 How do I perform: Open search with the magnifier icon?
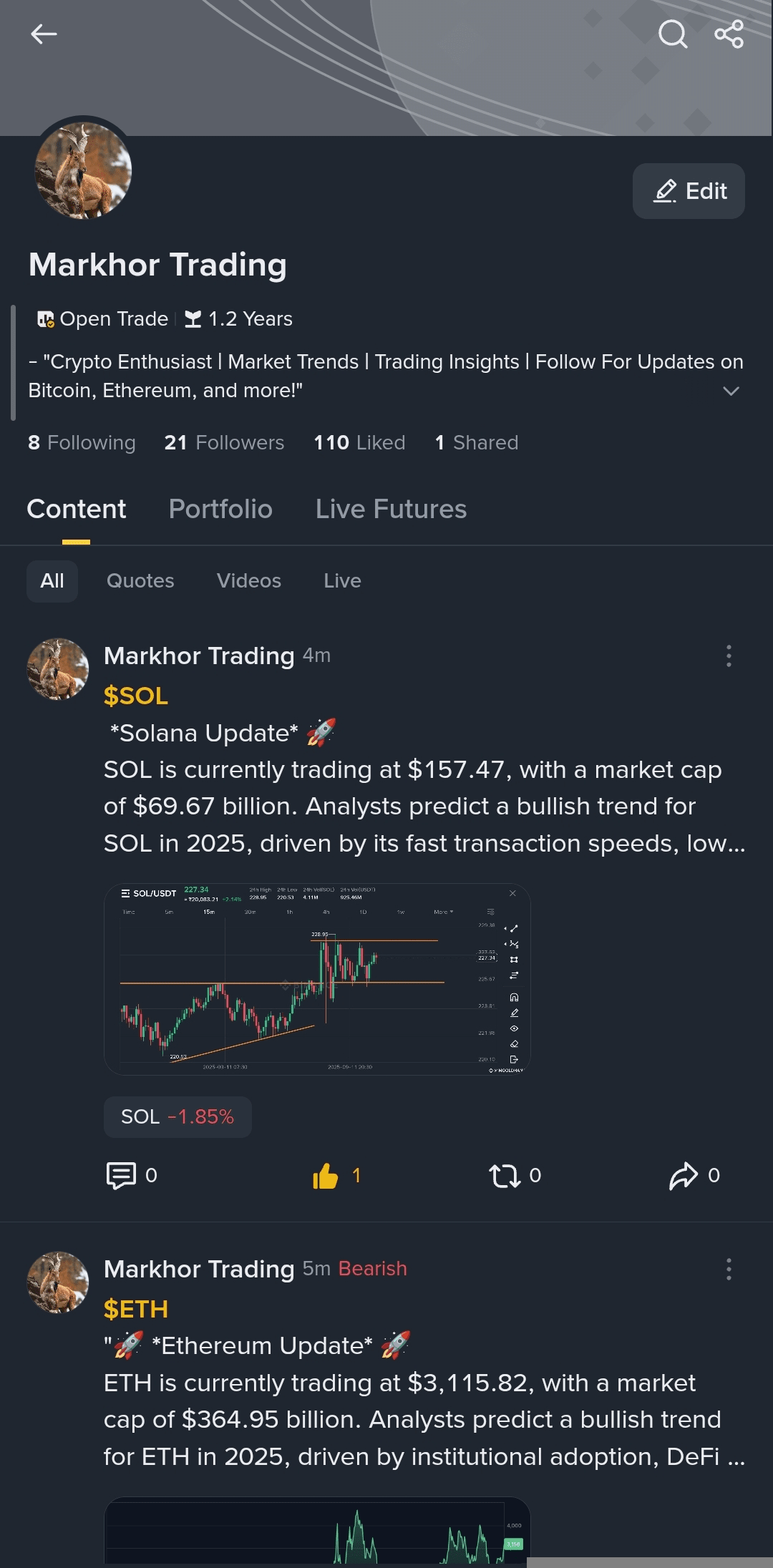tap(672, 34)
